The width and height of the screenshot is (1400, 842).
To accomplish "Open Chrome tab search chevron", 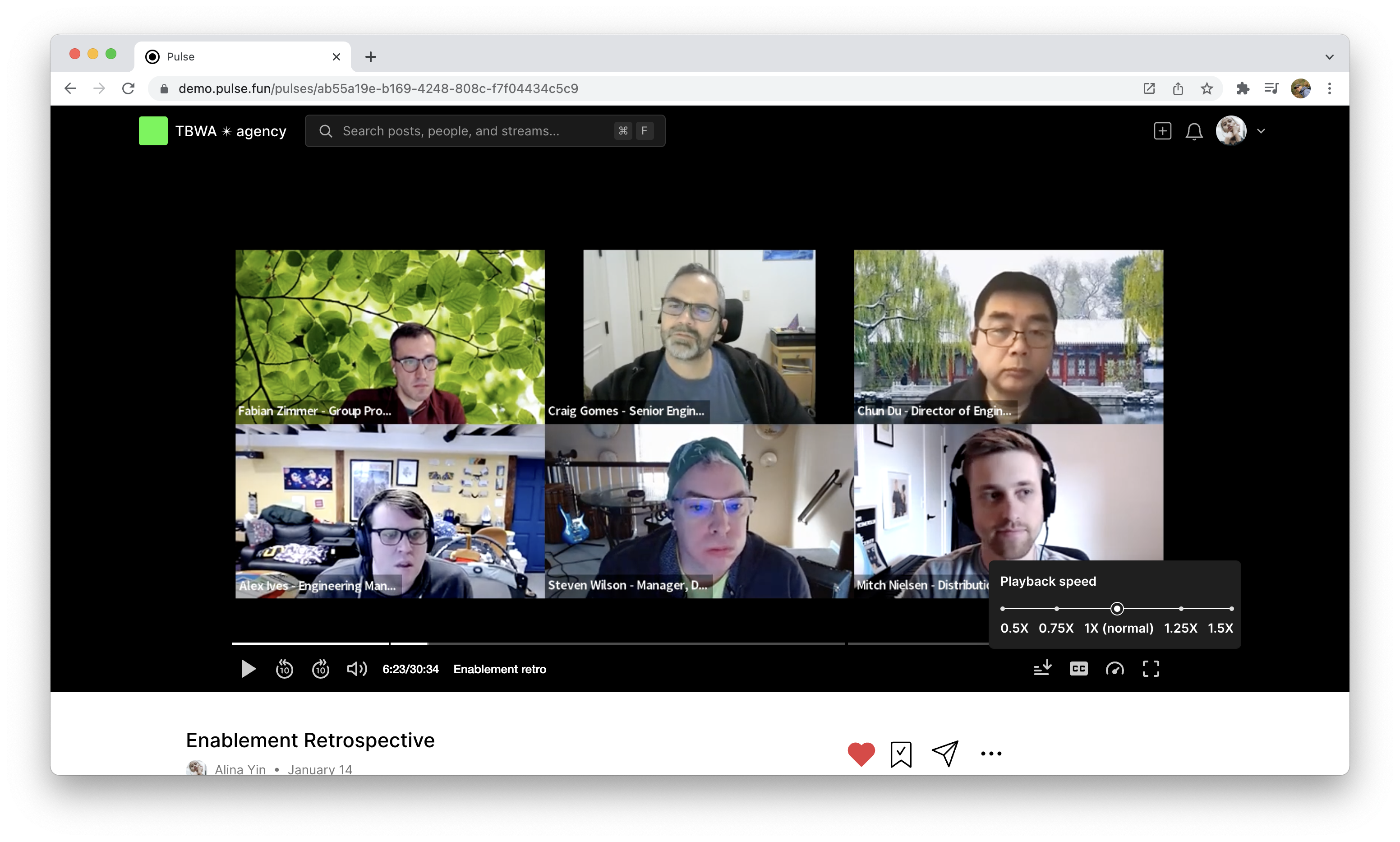I will pyautogui.click(x=1329, y=57).
